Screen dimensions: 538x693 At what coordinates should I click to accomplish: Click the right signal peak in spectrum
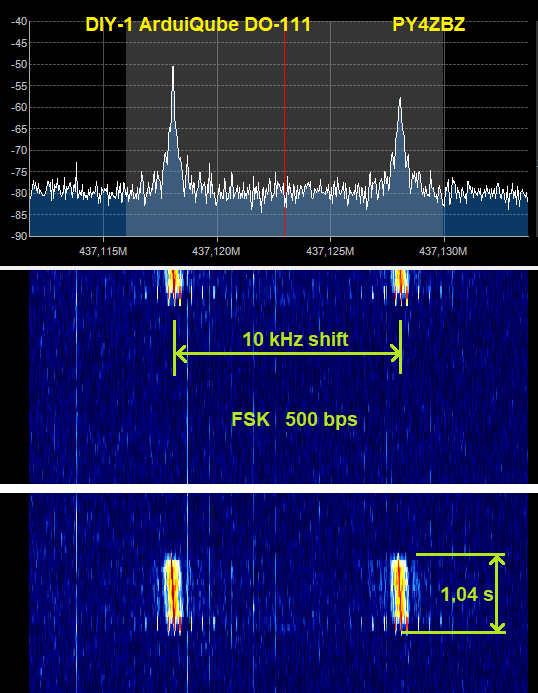pos(400,146)
